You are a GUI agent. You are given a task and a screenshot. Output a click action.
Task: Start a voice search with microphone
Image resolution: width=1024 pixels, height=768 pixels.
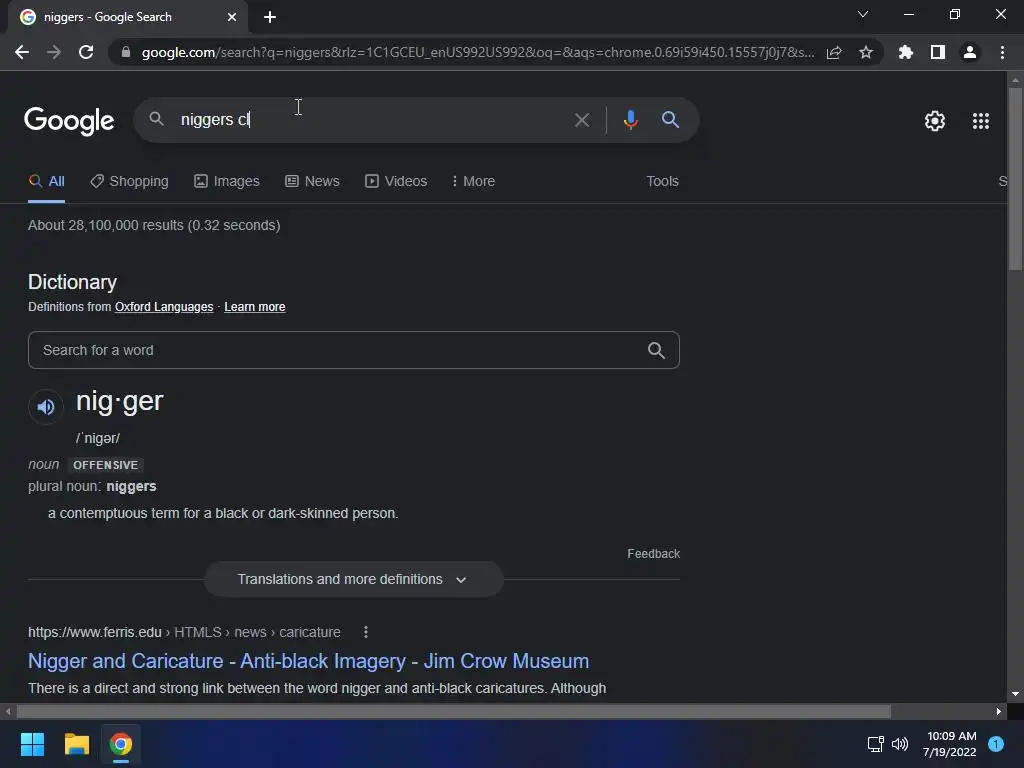click(630, 120)
